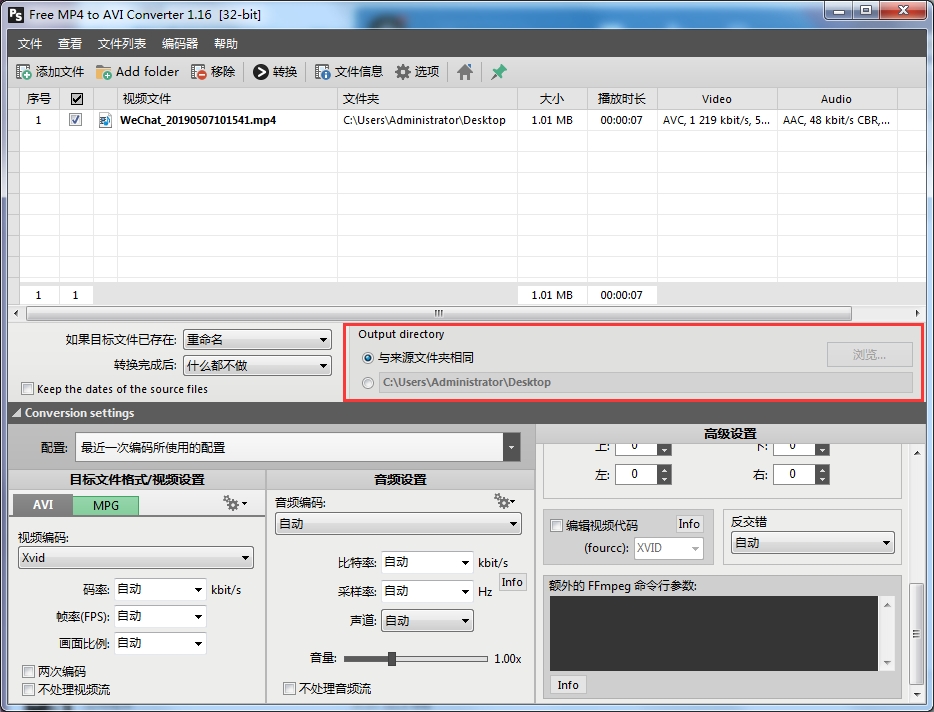Image resolution: width=934 pixels, height=712 pixels.
Task: Select the 与来源文件夹相同 radio button
Action: point(368,358)
